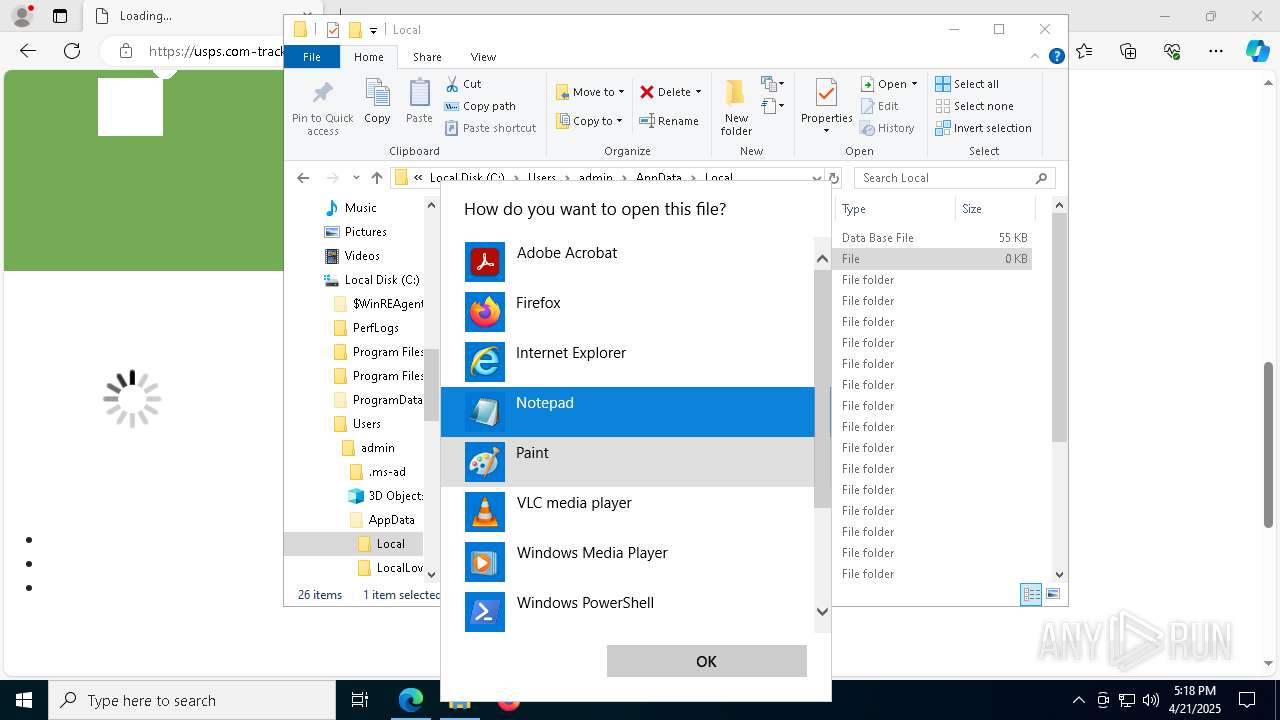Screen dimensions: 1280x720
Task: Pick the Paint app icon
Action: 485,462
